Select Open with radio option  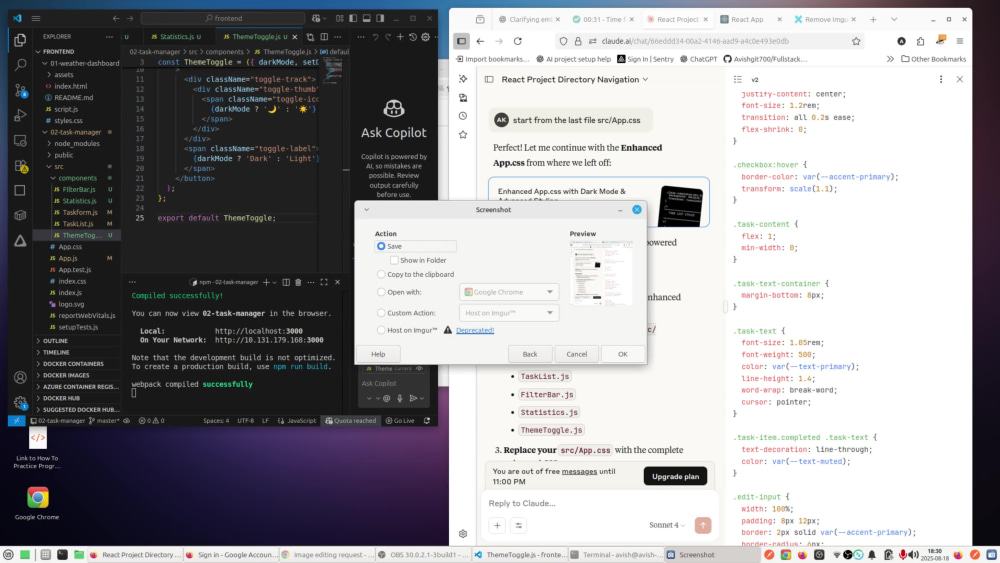click(x=381, y=292)
